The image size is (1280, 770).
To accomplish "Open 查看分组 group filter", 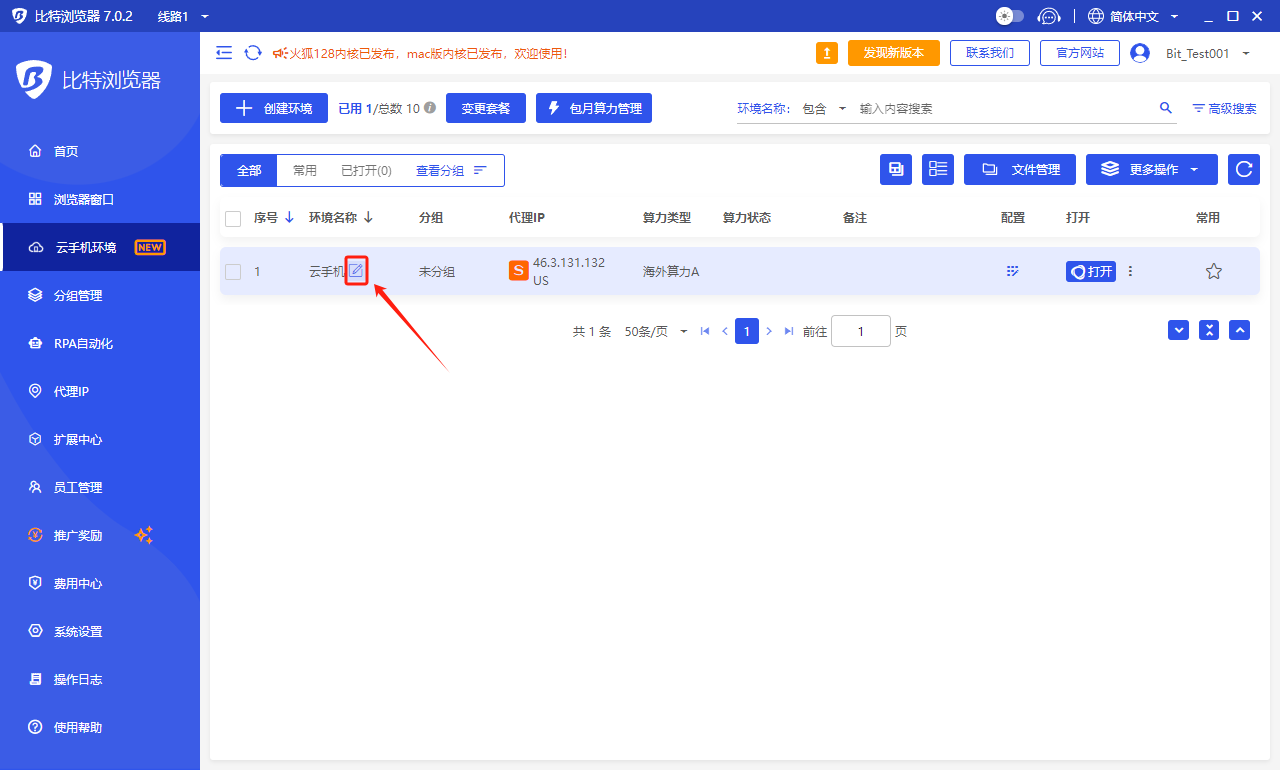I will click(451, 171).
